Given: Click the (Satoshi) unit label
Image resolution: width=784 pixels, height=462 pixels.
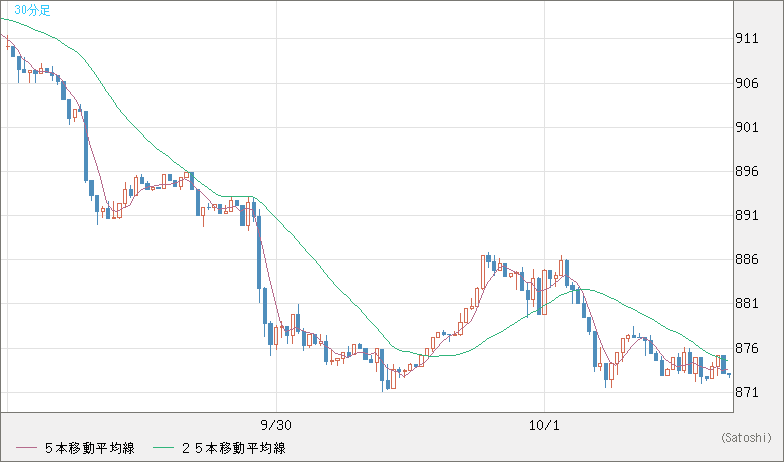Looking at the screenshot, I should pos(746,437).
